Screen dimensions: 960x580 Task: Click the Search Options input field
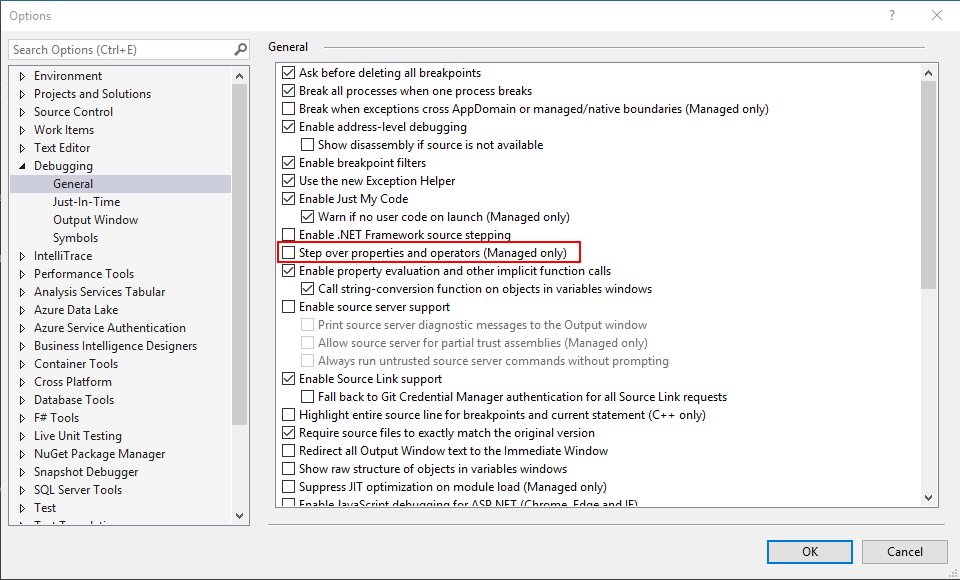(x=120, y=49)
